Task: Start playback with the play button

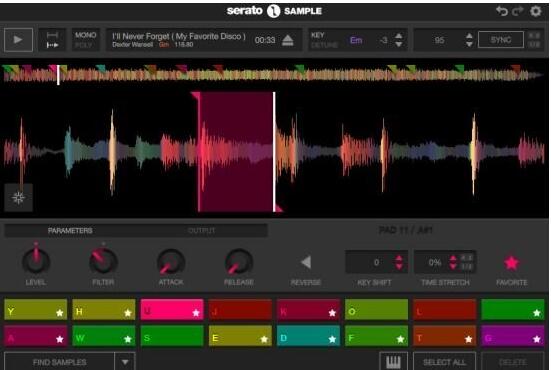Action: point(19,40)
